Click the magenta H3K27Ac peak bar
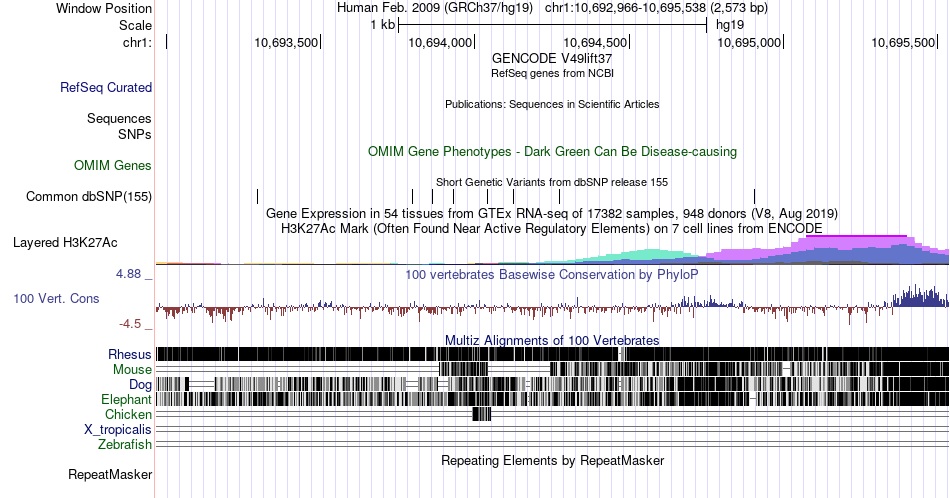950x498 pixels. tap(856, 236)
